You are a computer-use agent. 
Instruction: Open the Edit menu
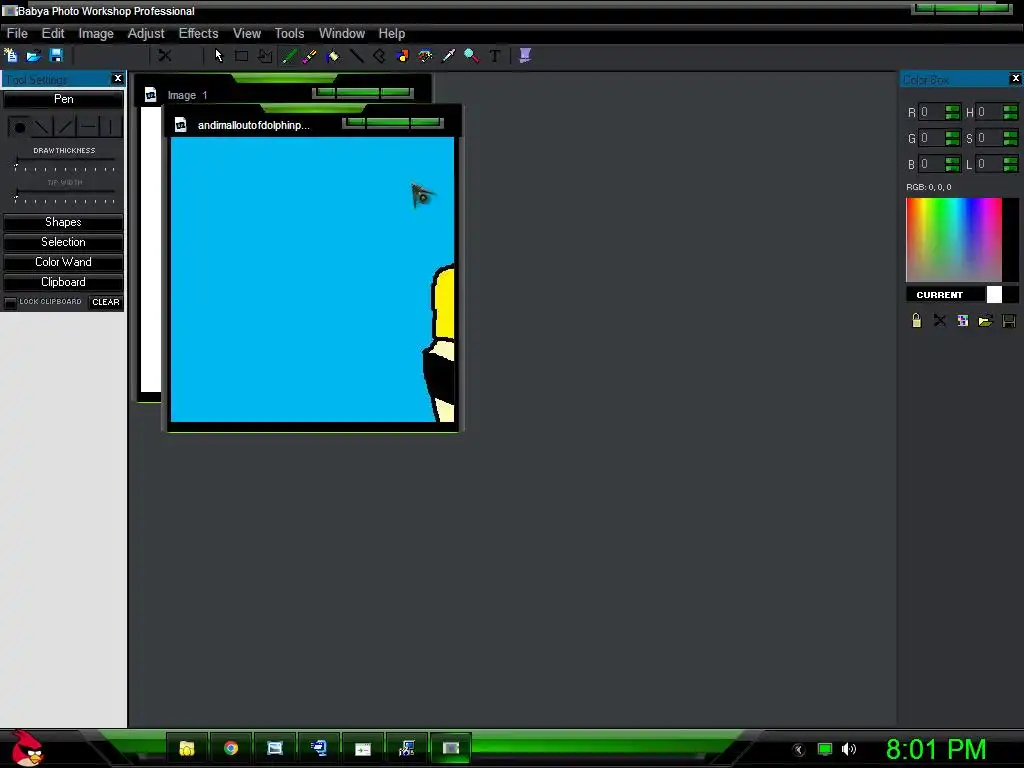coord(53,33)
